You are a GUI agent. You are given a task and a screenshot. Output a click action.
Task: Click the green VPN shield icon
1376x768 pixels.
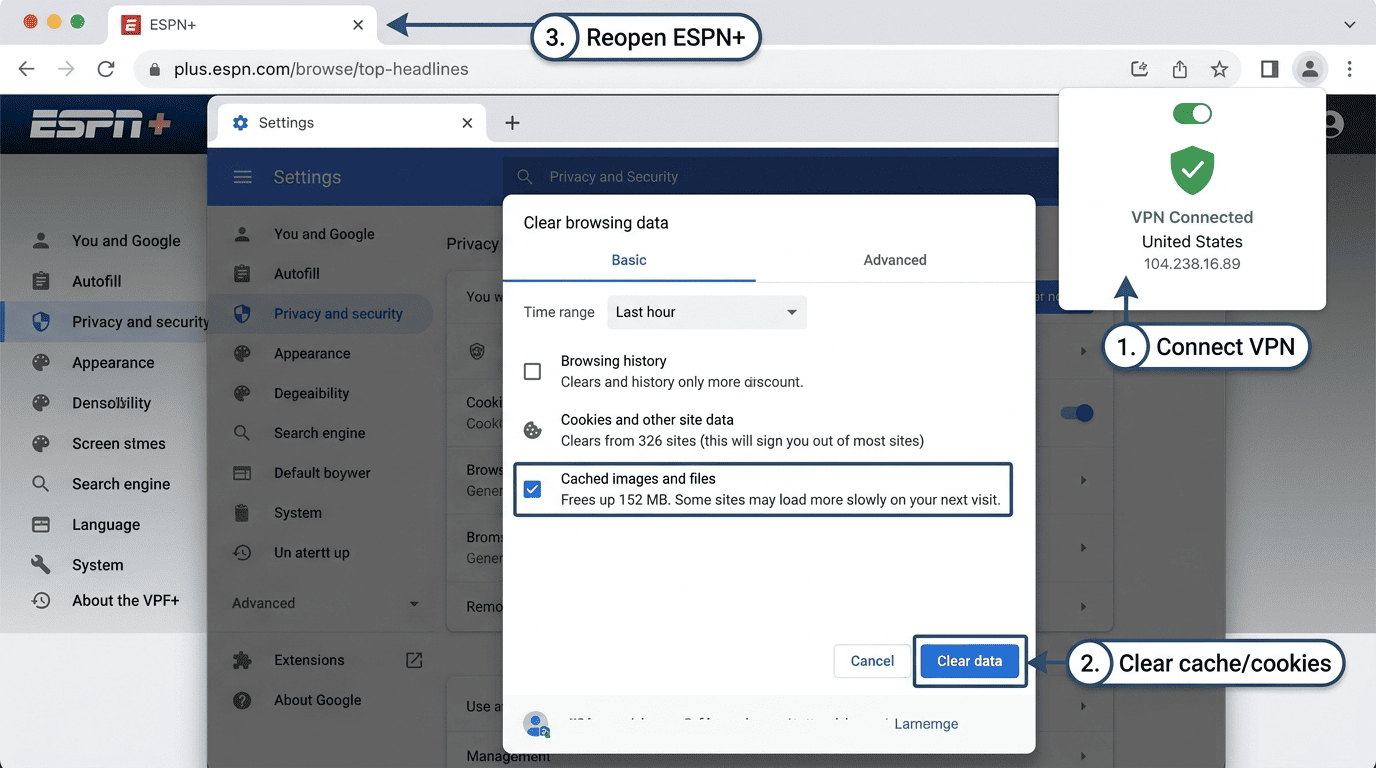[1192, 170]
